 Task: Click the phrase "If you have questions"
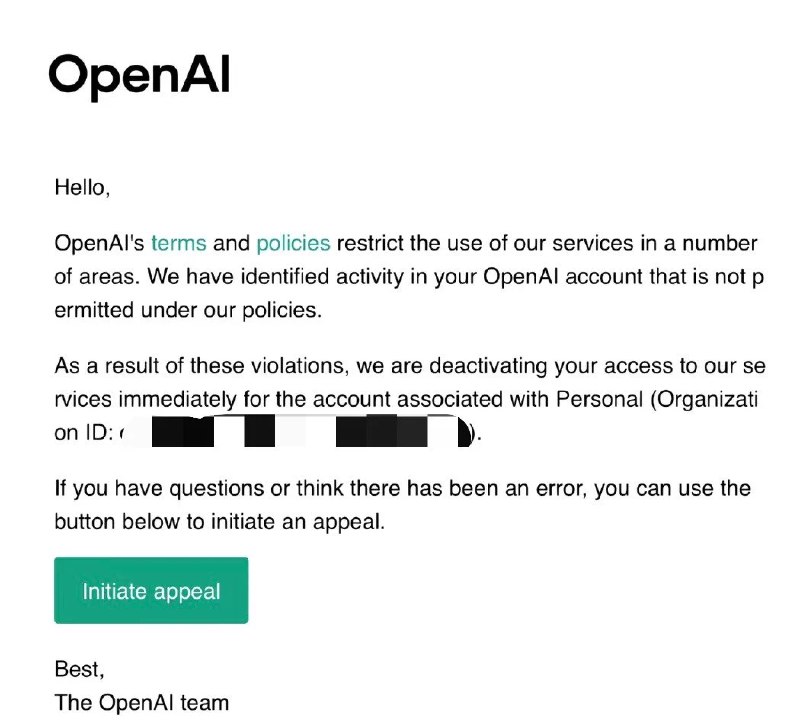pos(159,488)
